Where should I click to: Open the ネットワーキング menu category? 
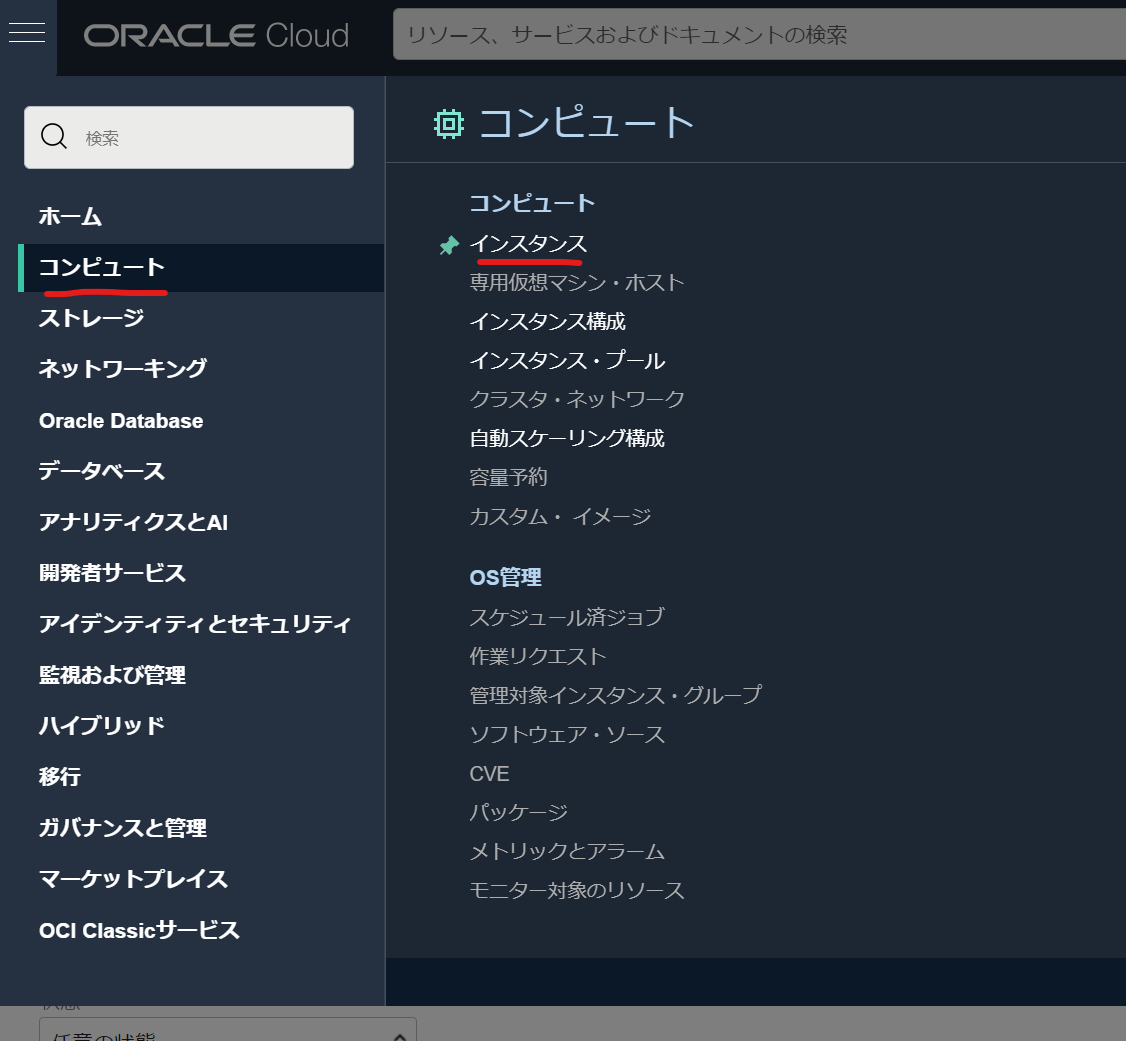coord(123,368)
